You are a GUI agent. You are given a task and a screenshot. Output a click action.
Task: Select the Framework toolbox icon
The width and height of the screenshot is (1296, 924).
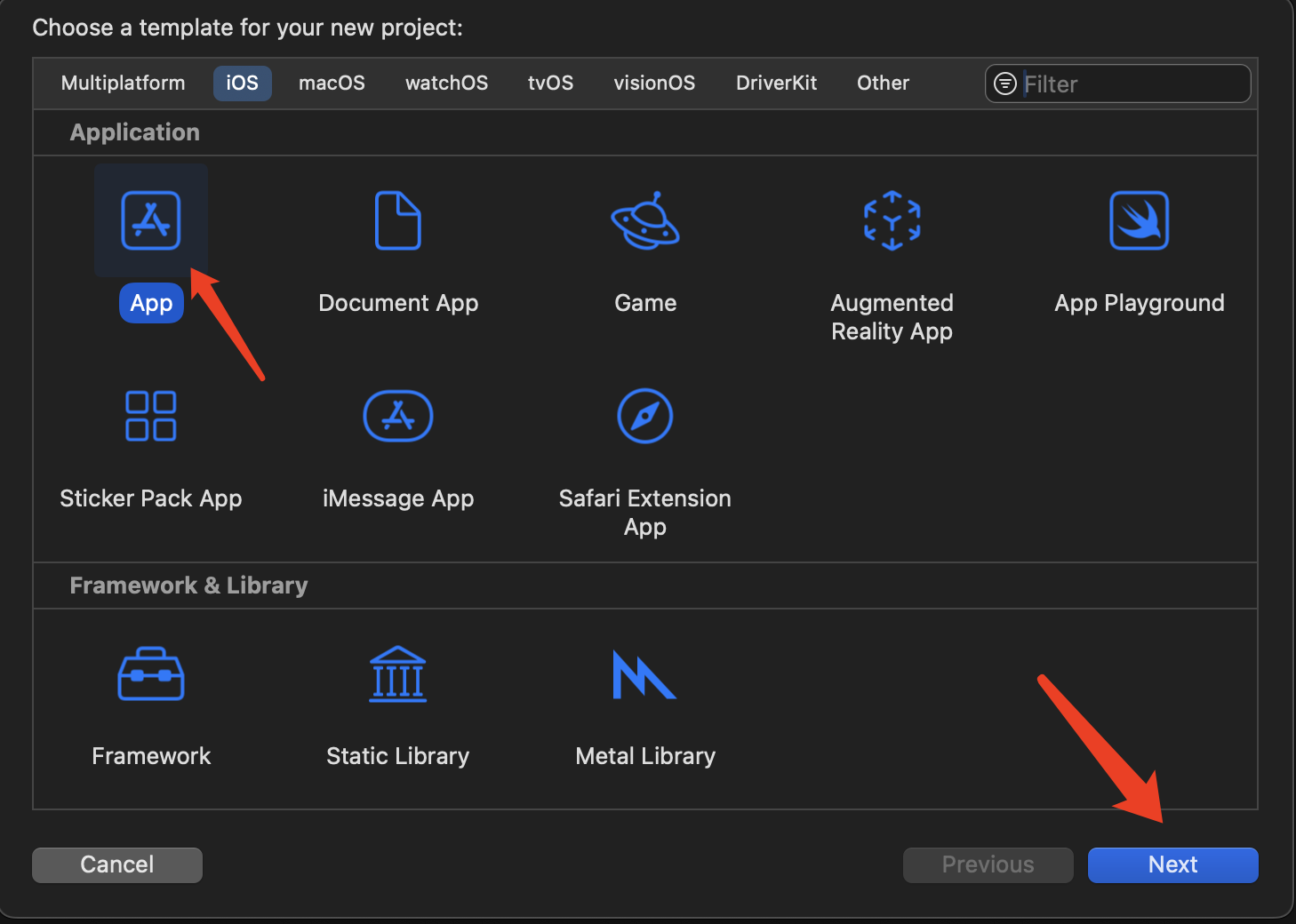pos(151,673)
